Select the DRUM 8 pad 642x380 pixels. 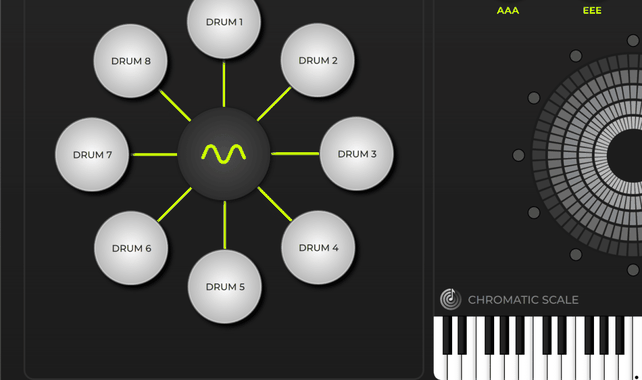131,61
